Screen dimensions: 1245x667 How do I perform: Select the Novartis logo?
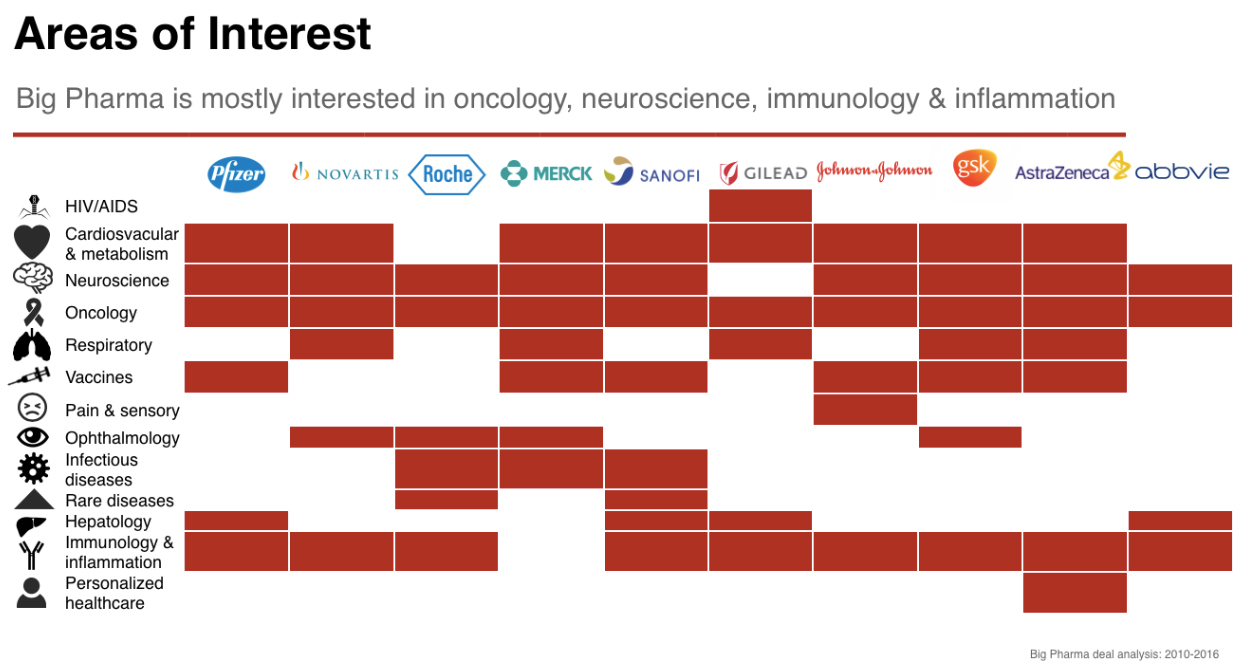click(x=344, y=173)
